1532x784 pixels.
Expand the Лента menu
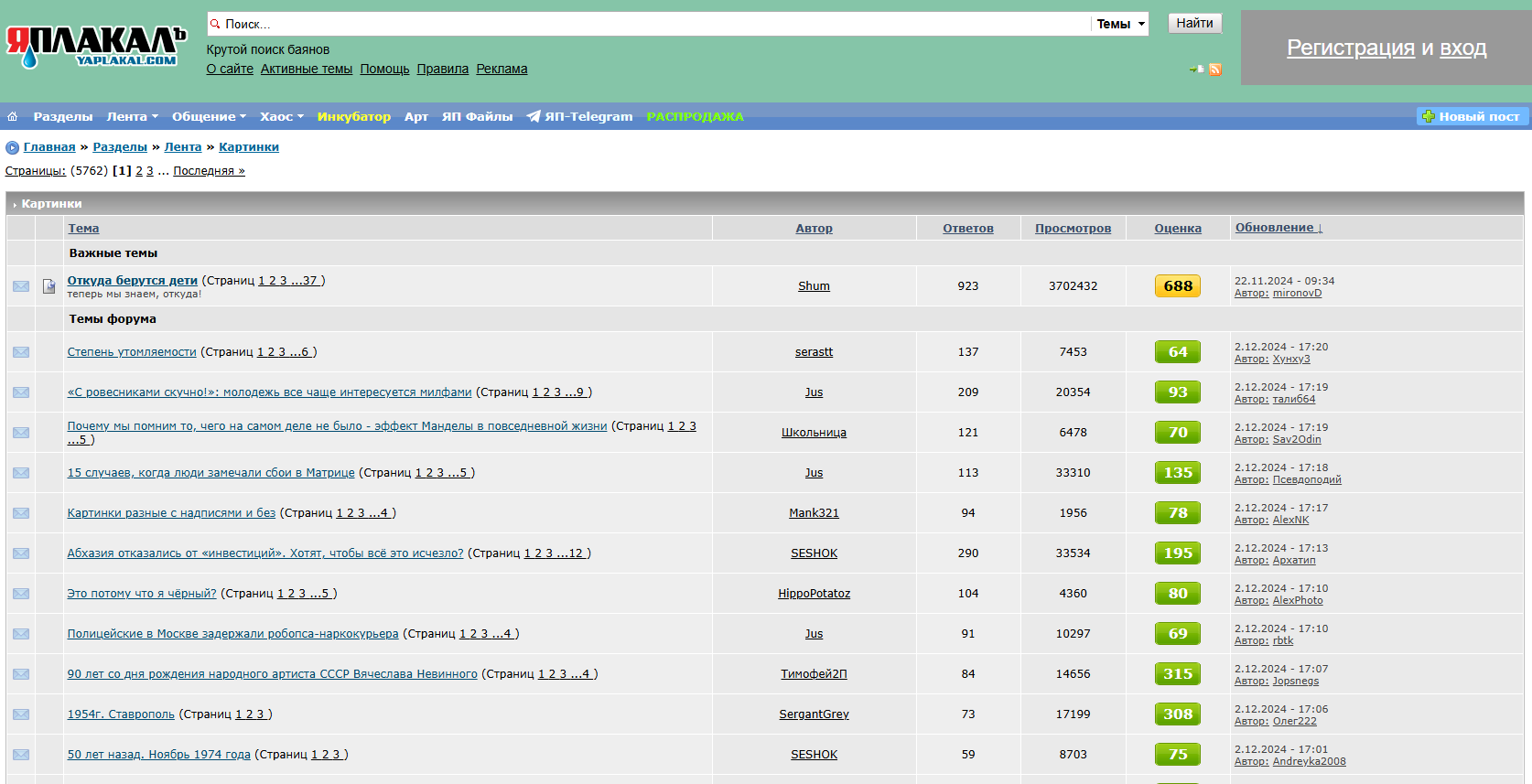(x=132, y=116)
